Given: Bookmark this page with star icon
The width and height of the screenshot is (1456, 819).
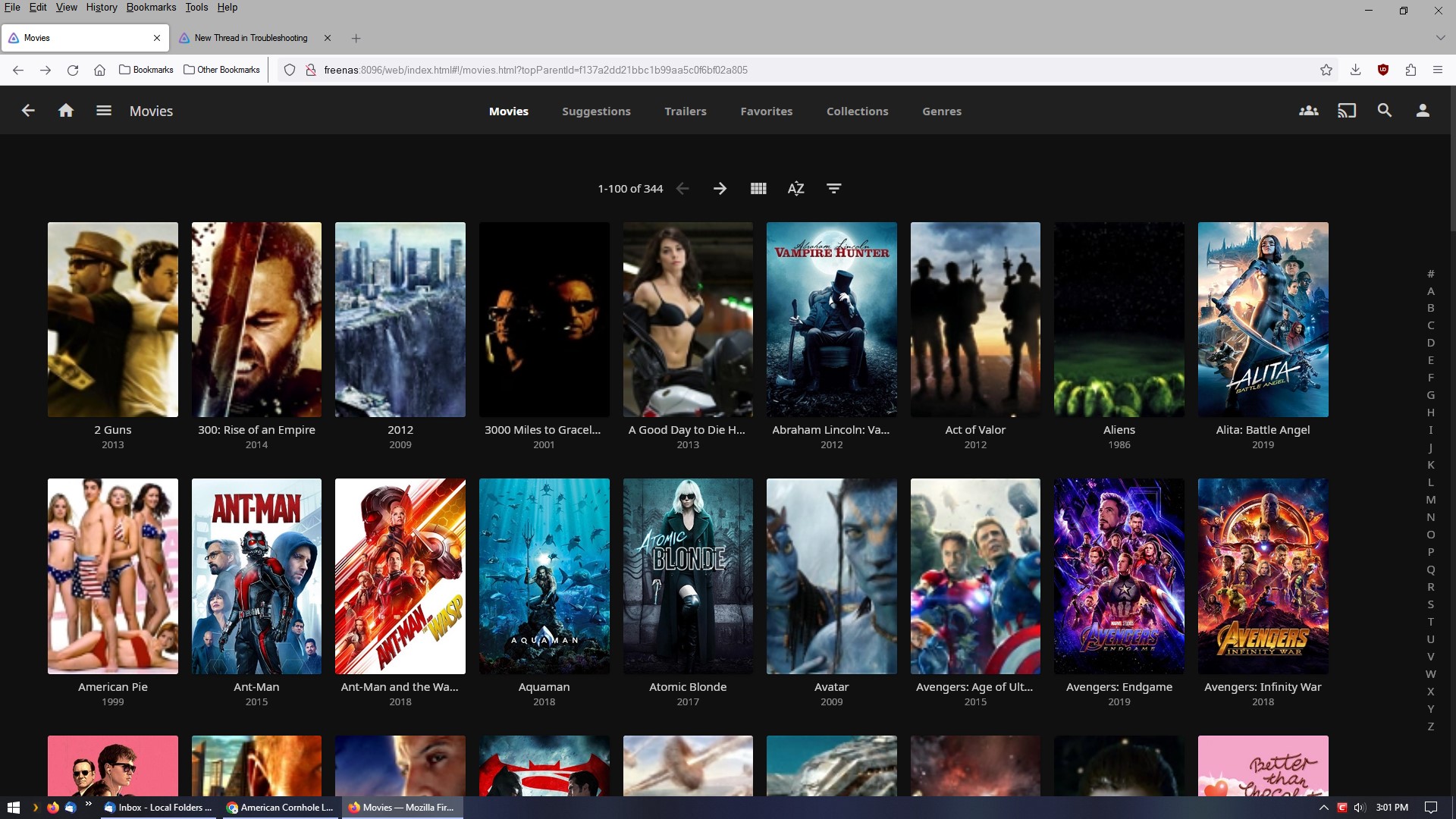Looking at the screenshot, I should [x=1326, y=70].
